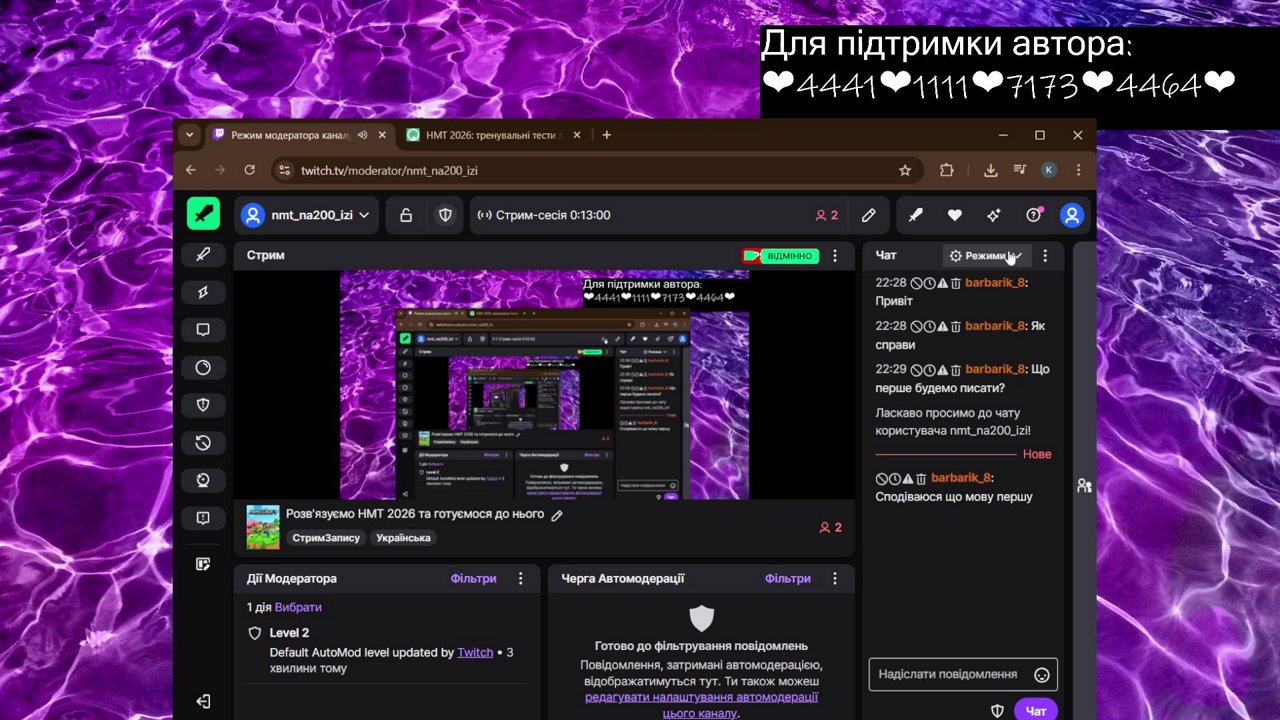Click the СтримЗапису tag

(326, 538)
